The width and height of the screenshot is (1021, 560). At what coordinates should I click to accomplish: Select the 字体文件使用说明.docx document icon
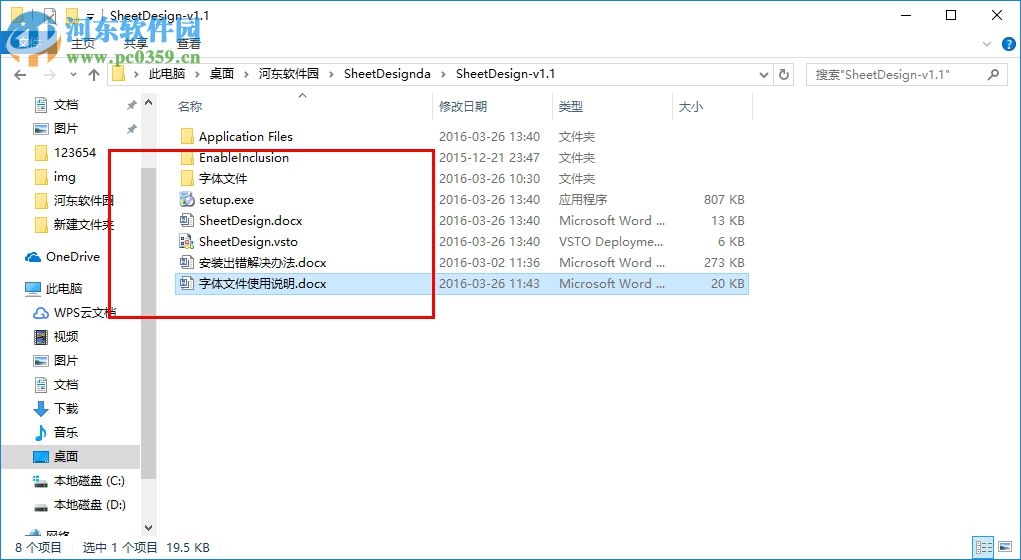click(x=187, y=283)
